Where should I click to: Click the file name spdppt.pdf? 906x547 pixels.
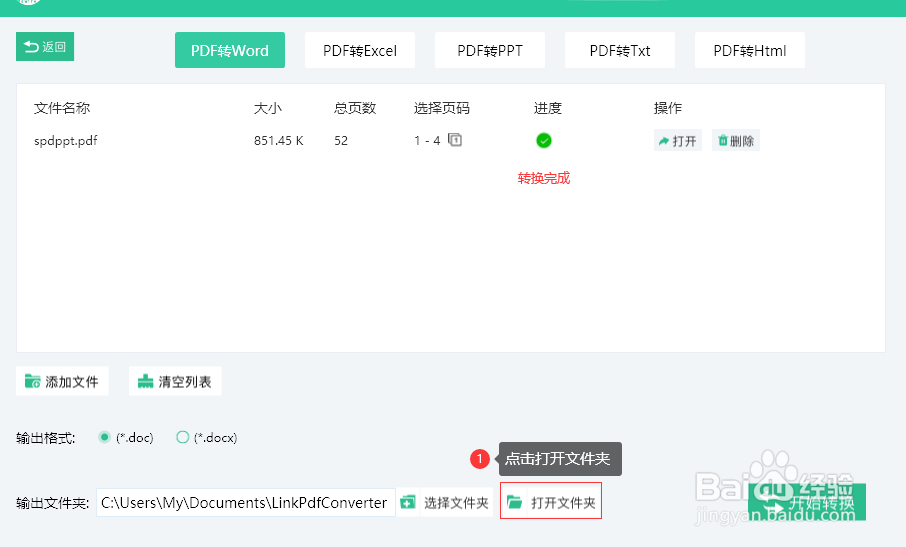(x=65, y=141)
